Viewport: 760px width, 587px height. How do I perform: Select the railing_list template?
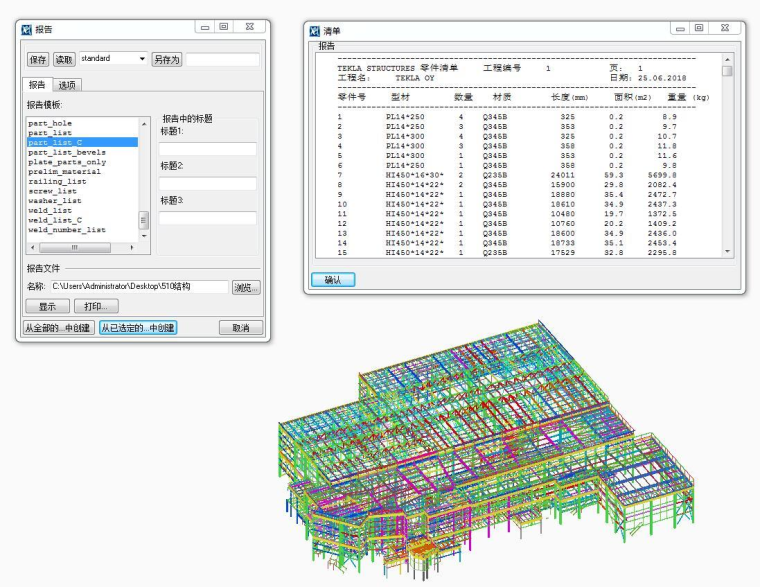tap(57, 181)
